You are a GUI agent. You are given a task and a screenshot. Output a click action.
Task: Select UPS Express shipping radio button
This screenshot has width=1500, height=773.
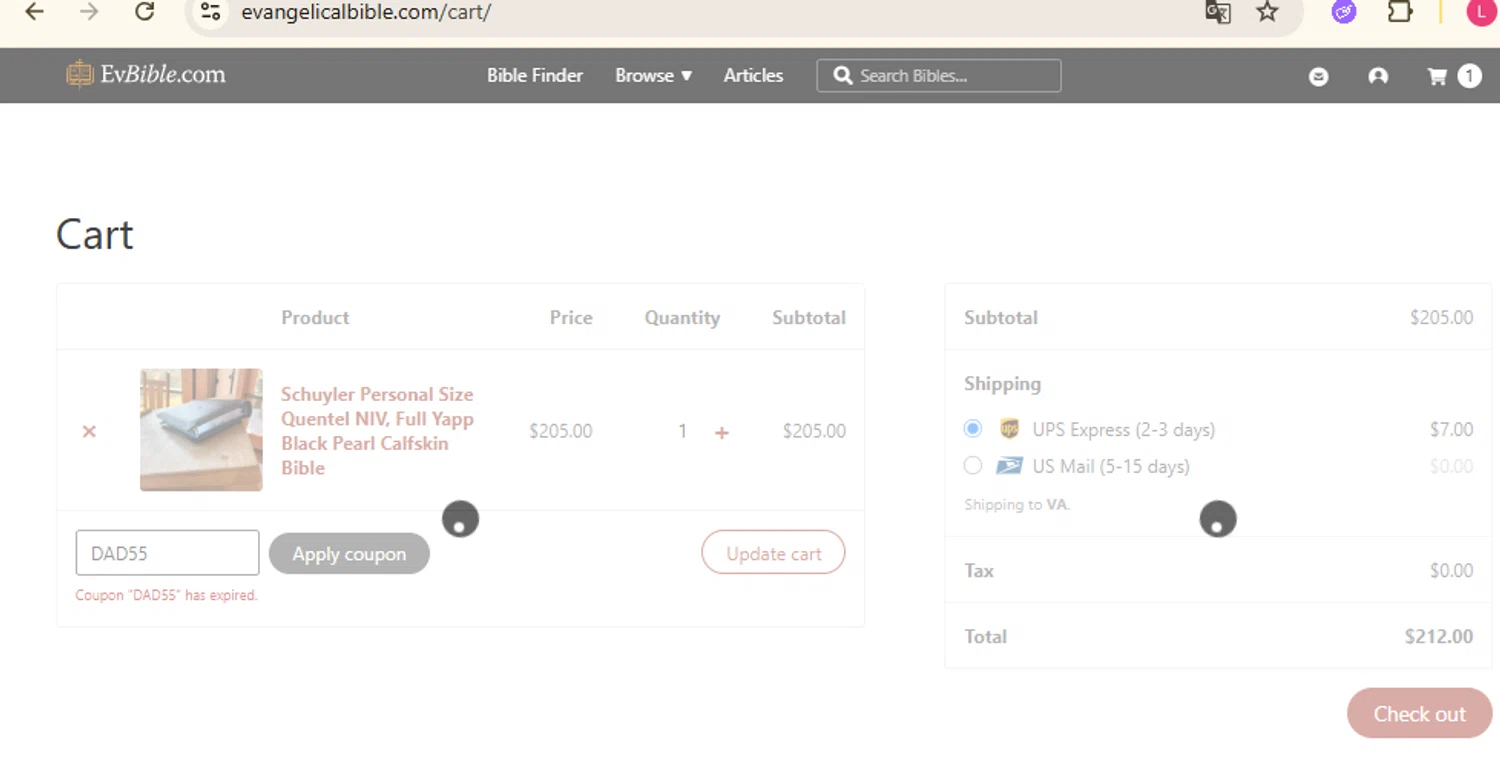(973, 429)
